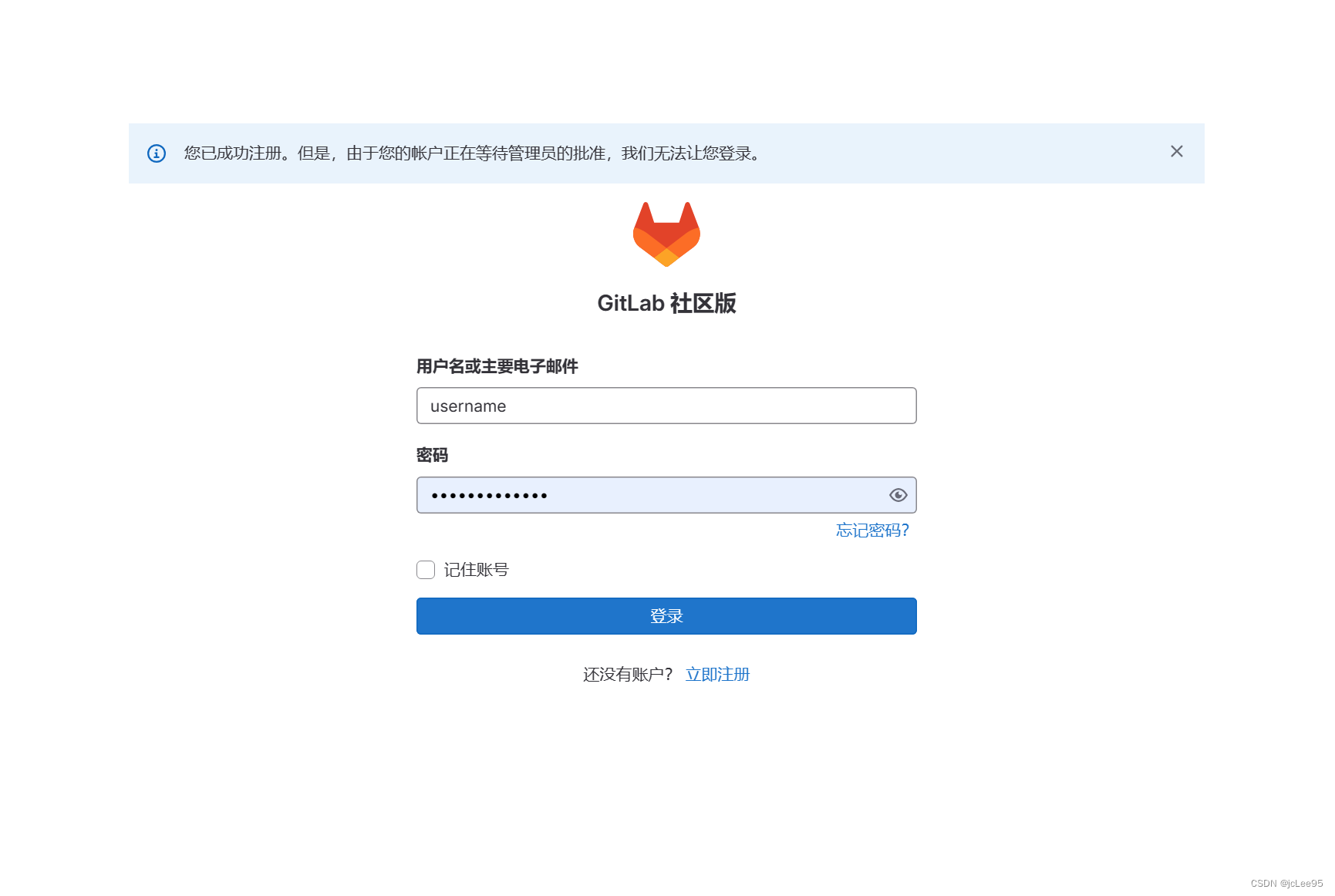Click the 用户名或主要电子邮件 field label
Viewport: 1335px width, 896px height.
click(x=497, y=366)
